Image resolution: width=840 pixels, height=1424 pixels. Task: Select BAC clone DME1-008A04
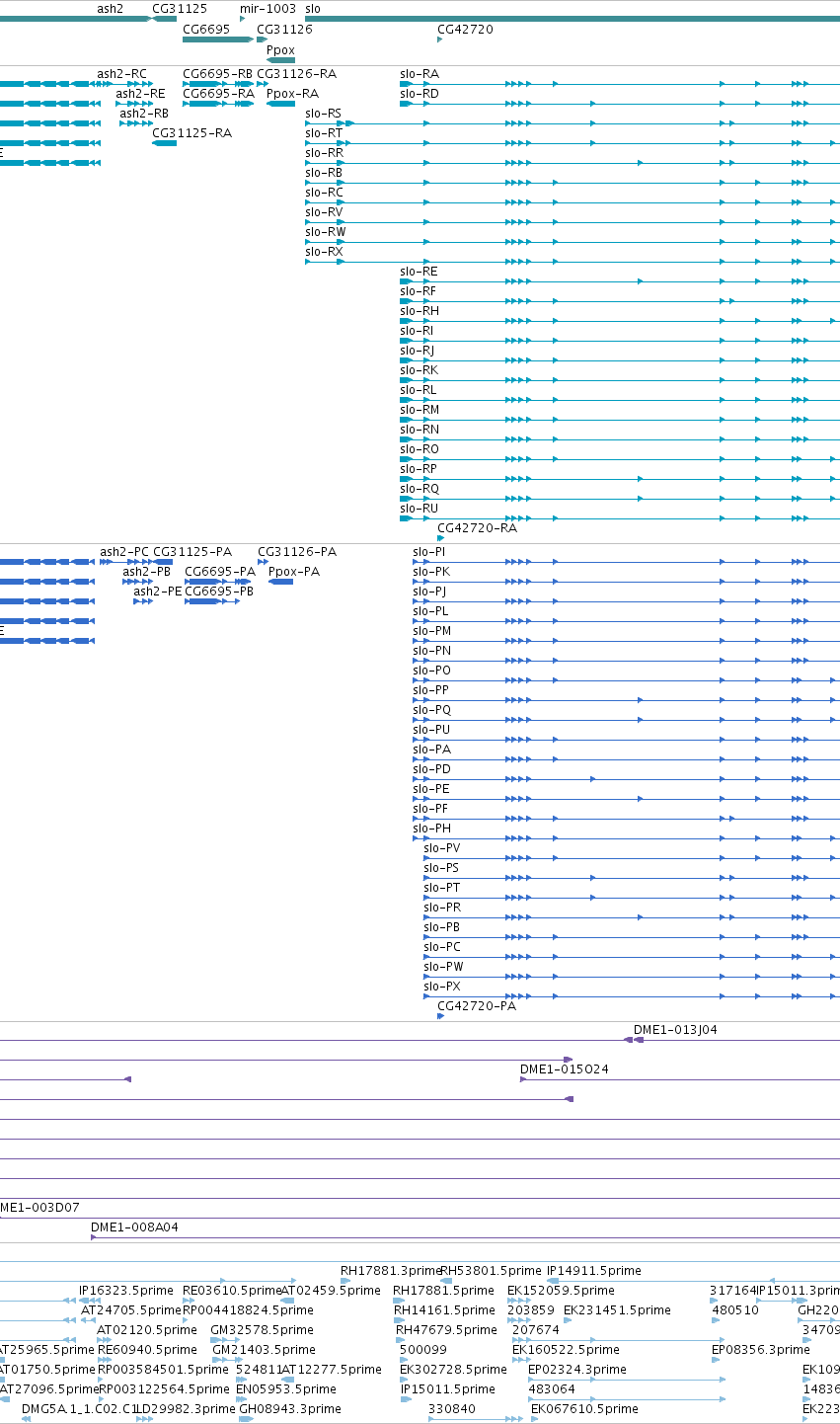134,1227
